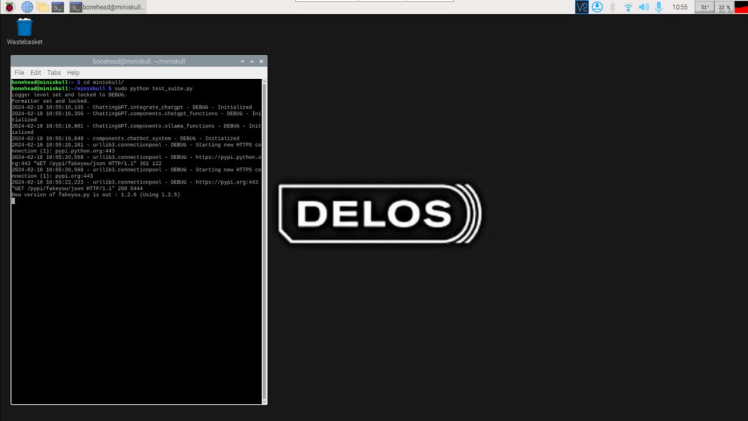Click the 'Formatter set and locked.' line
Screen dimensions: 748x421
pyautogui.click(x=51, y=101)
